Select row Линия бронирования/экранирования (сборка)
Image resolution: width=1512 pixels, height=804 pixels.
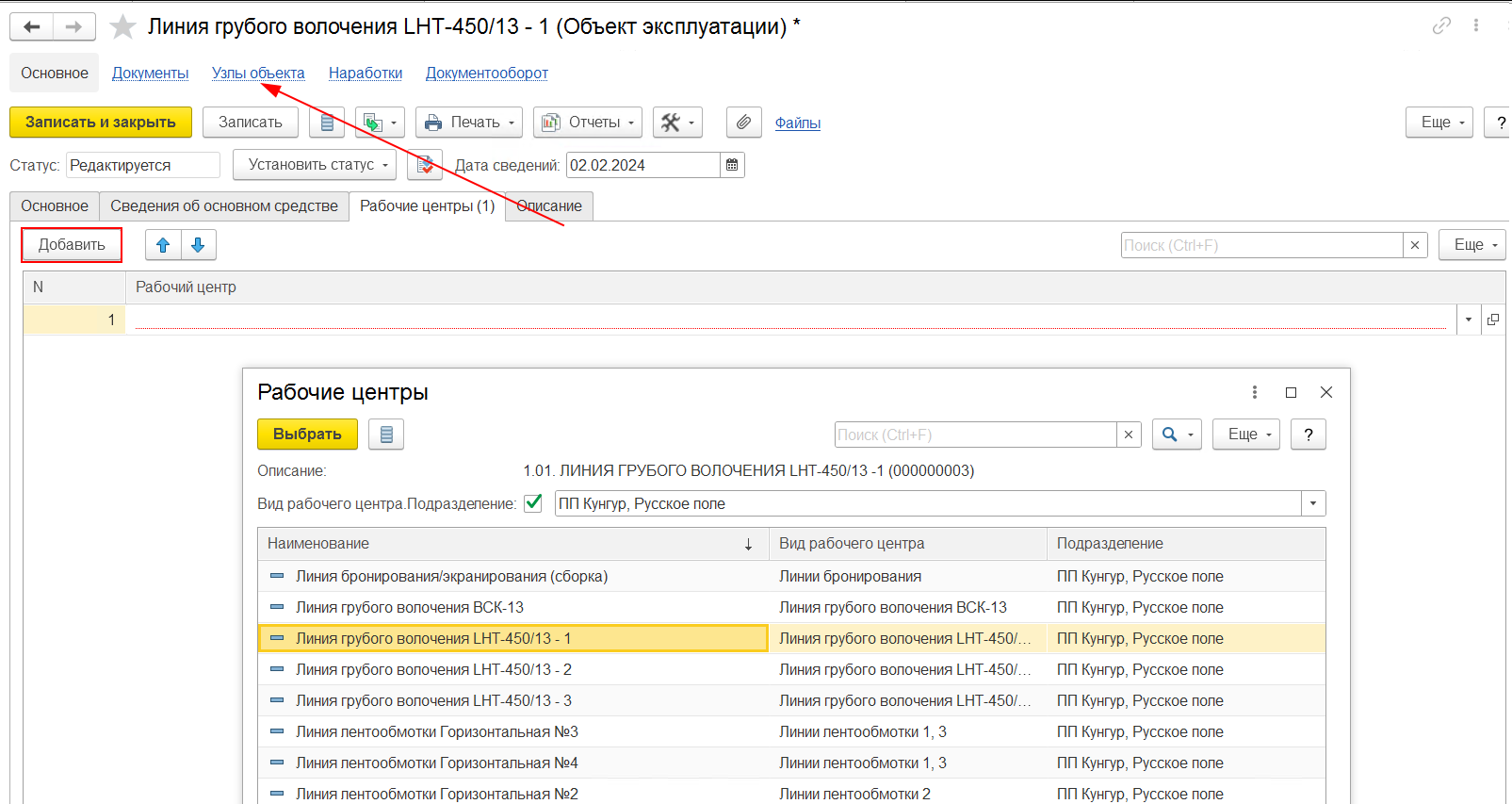[791, 576]
